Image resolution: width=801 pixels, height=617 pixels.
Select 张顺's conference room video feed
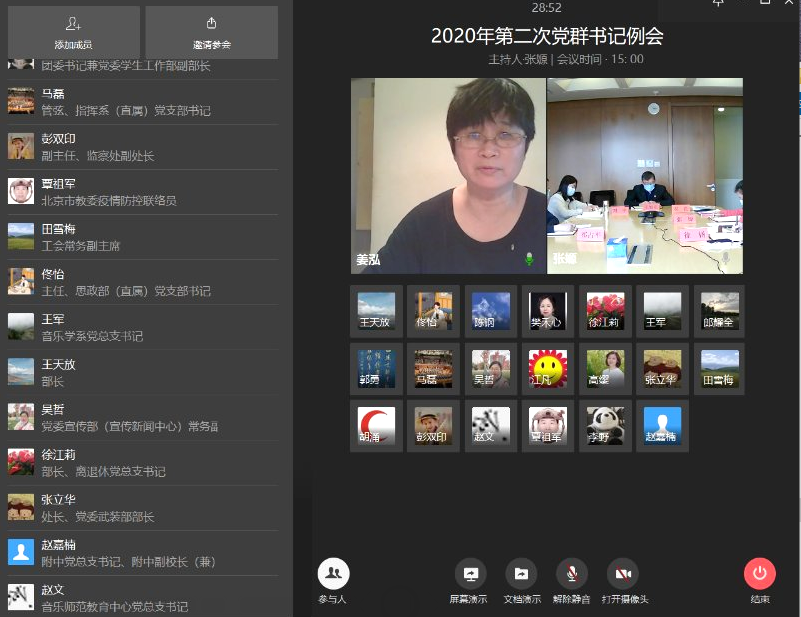tap(645, 176)
